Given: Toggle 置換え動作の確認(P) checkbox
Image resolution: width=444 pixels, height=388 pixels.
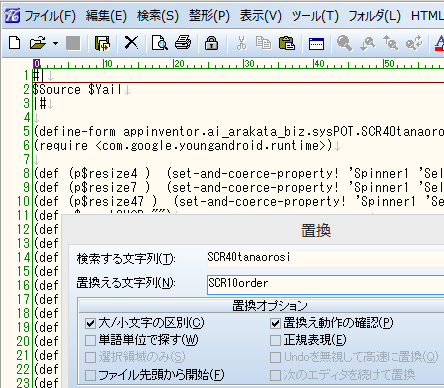Looking at the screenshot, I should pyautogui.click(x=275, y=323).
